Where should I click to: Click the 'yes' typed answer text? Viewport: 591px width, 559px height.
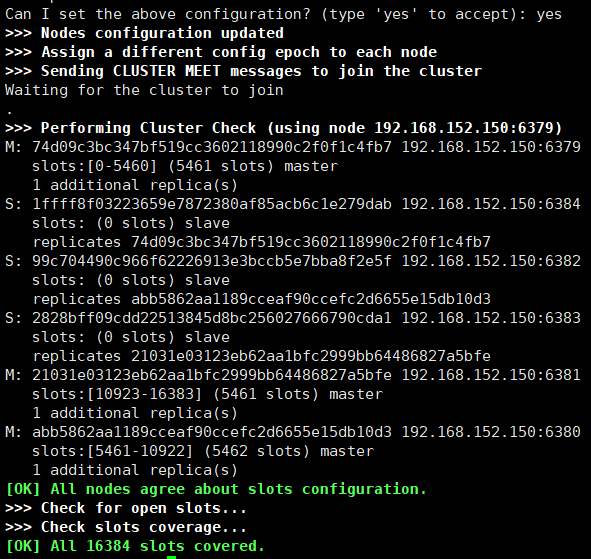(549, 14)
